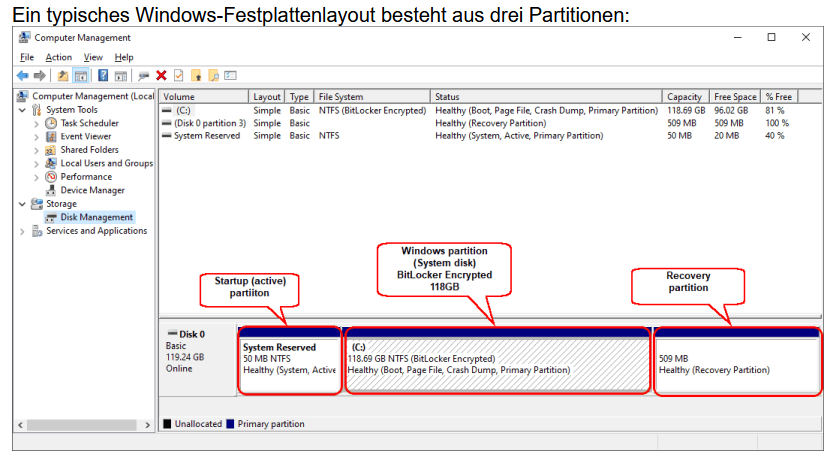
Task: Sort by the Capacity column header
Action: click(685, 97)
